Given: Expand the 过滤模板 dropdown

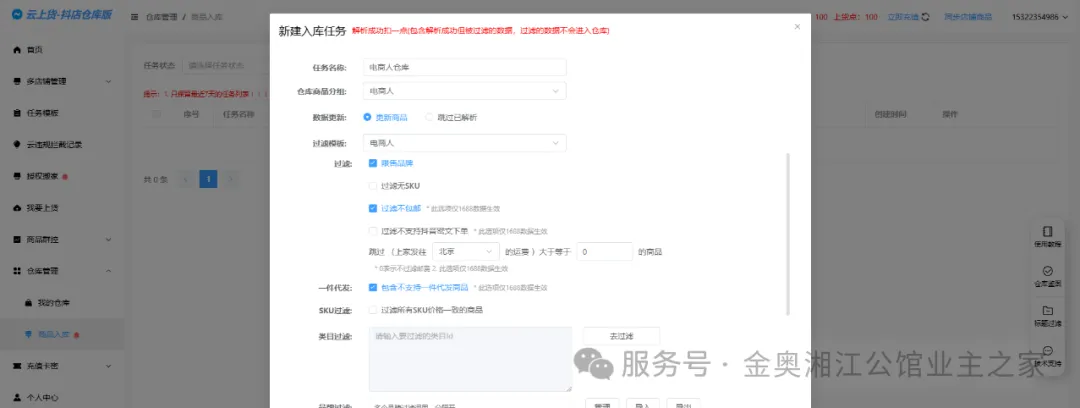Looking at the screenshot, I should click(464, 143).
